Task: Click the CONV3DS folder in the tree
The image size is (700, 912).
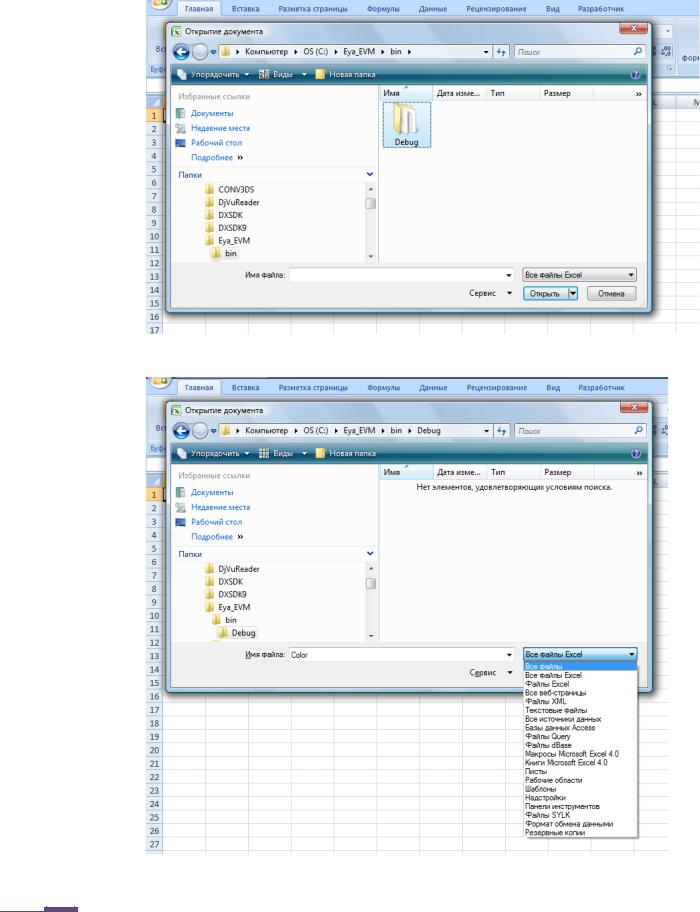Action: pyautogui.click(x=233, y=188)
